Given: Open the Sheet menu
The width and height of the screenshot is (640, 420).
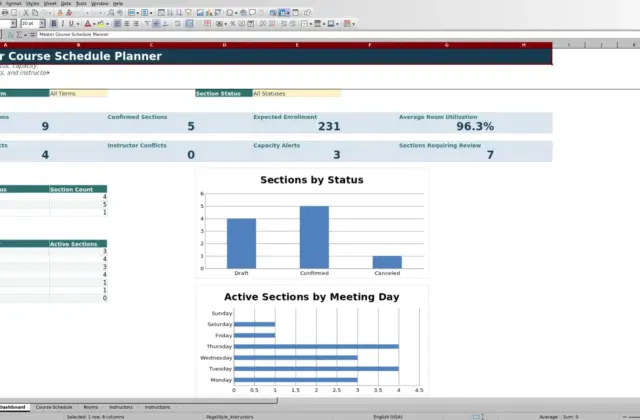Looking at the screenshot, I should tap(50, 3).
